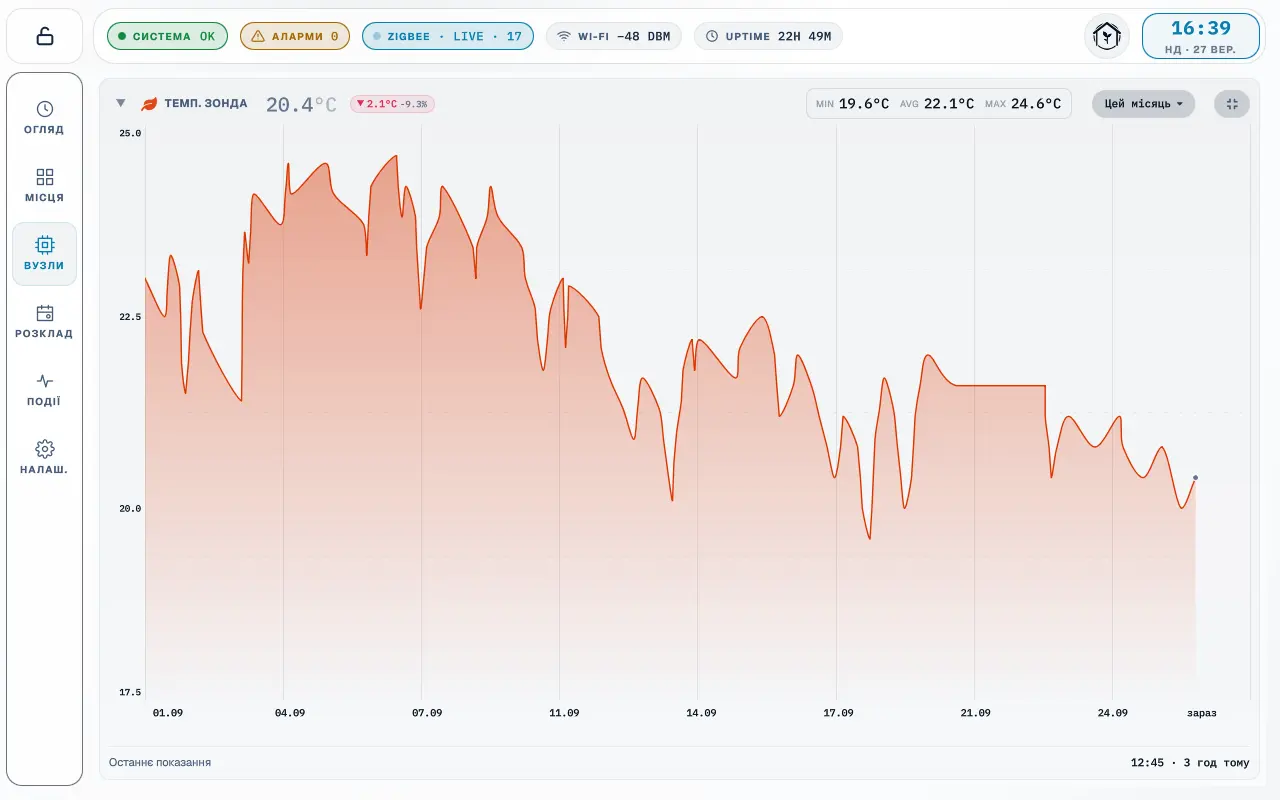Click the Wi-Fi −48 dBm readout
Screen dimensions: 1280x800
click(613, 36)
